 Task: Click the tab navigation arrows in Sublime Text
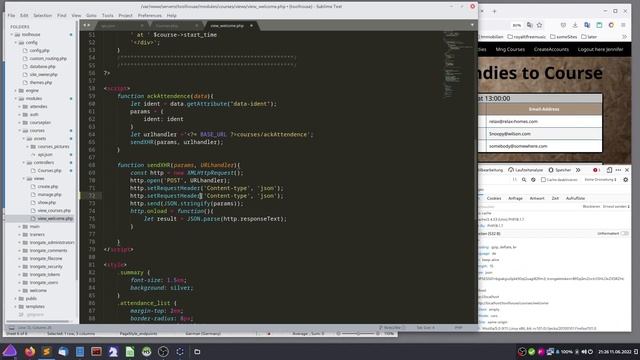pyautogui.click(x=87, y=25)
